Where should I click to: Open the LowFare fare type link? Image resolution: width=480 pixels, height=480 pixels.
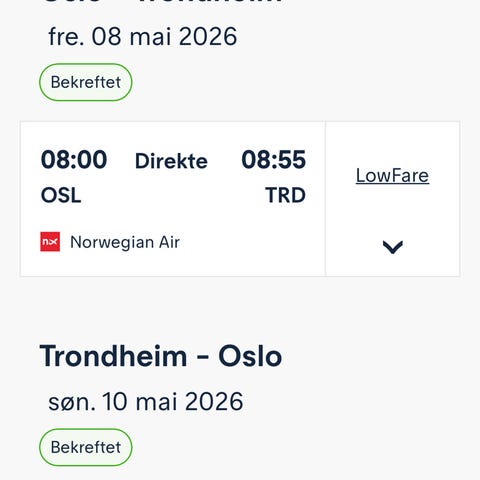(392, 175)
